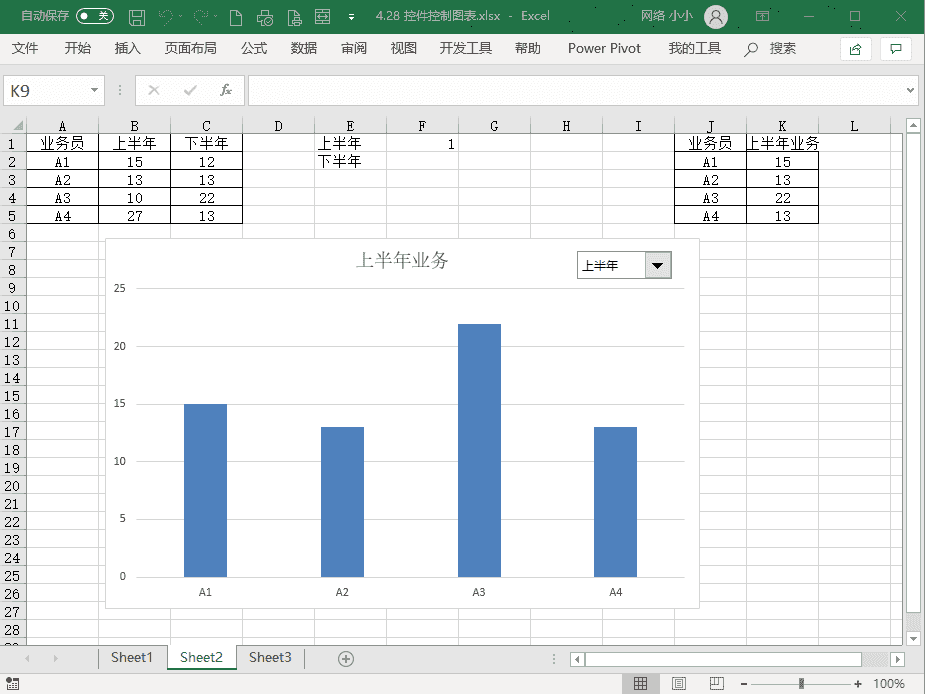Viewport: 926px width, 694px height.
Task: Switch to the Sheet3 tab
Action: (270, 657)
